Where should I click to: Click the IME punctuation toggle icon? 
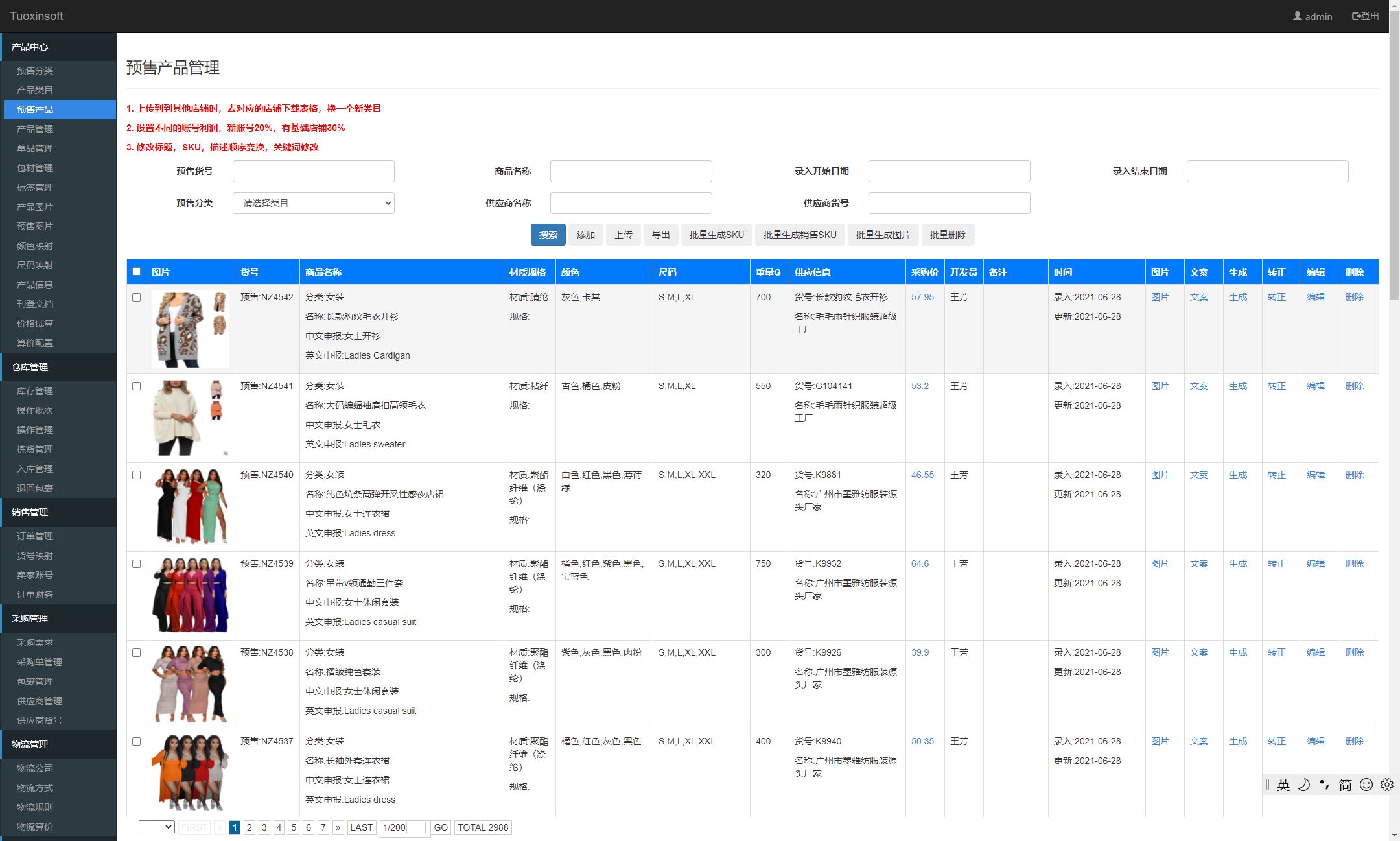coord(1324,785)
